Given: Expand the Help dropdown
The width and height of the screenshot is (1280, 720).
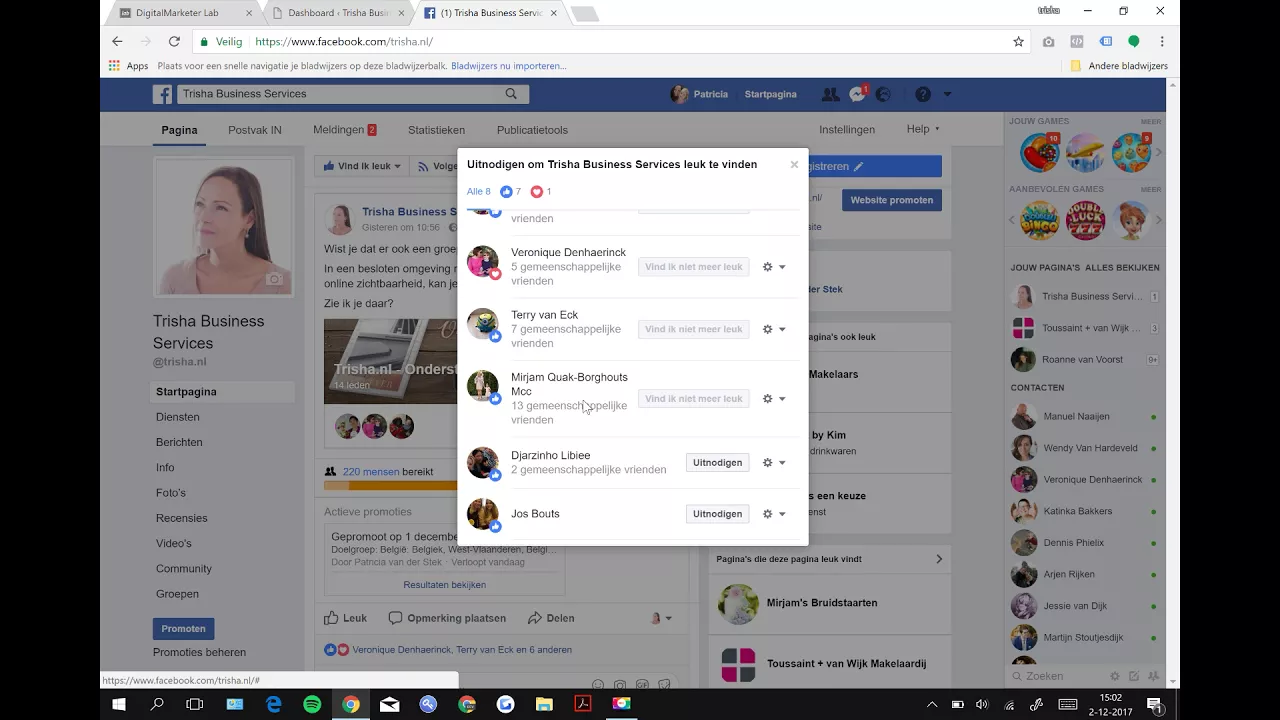Looking at the screenshot, I should (922, 129).
